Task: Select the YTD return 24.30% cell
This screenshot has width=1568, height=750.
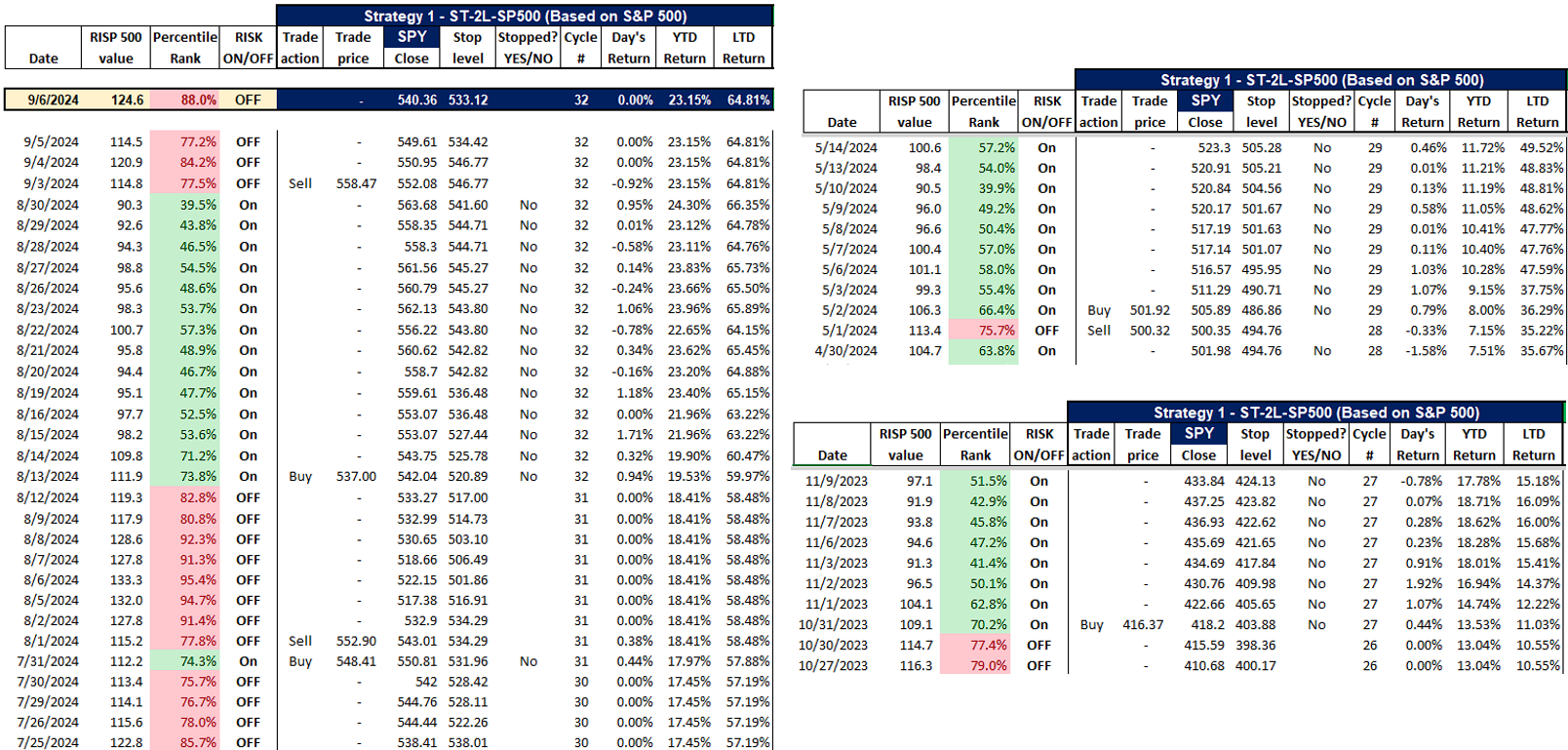Action: click(x=688, y=205)
